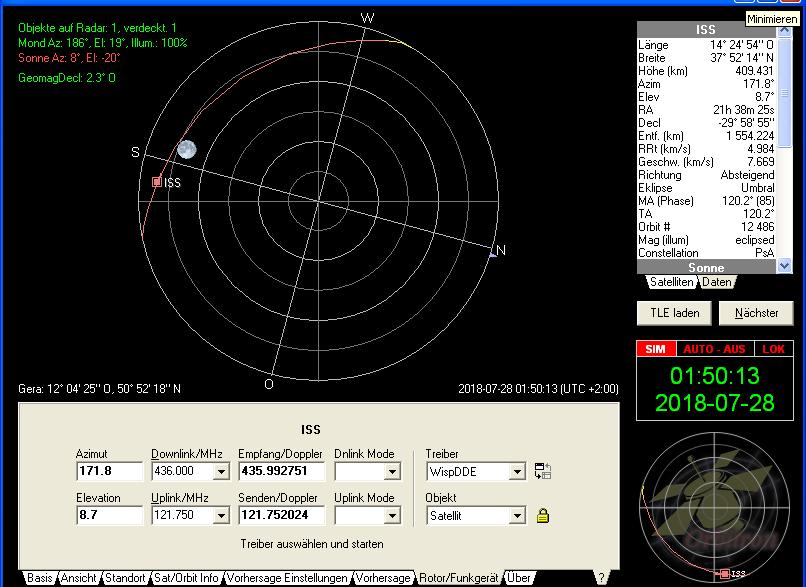This screenshot has width=806, height=587.
Task: Expand the Treiber driver dropdown
Action: [516, 471]
